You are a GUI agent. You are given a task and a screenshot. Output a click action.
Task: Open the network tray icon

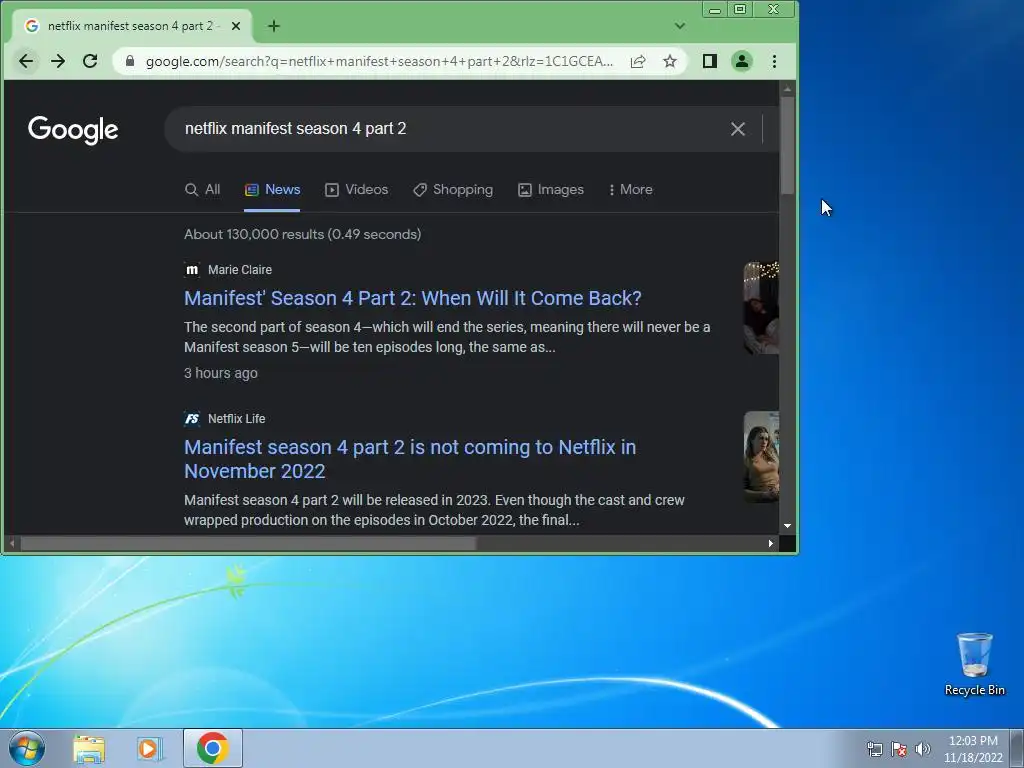874,749
